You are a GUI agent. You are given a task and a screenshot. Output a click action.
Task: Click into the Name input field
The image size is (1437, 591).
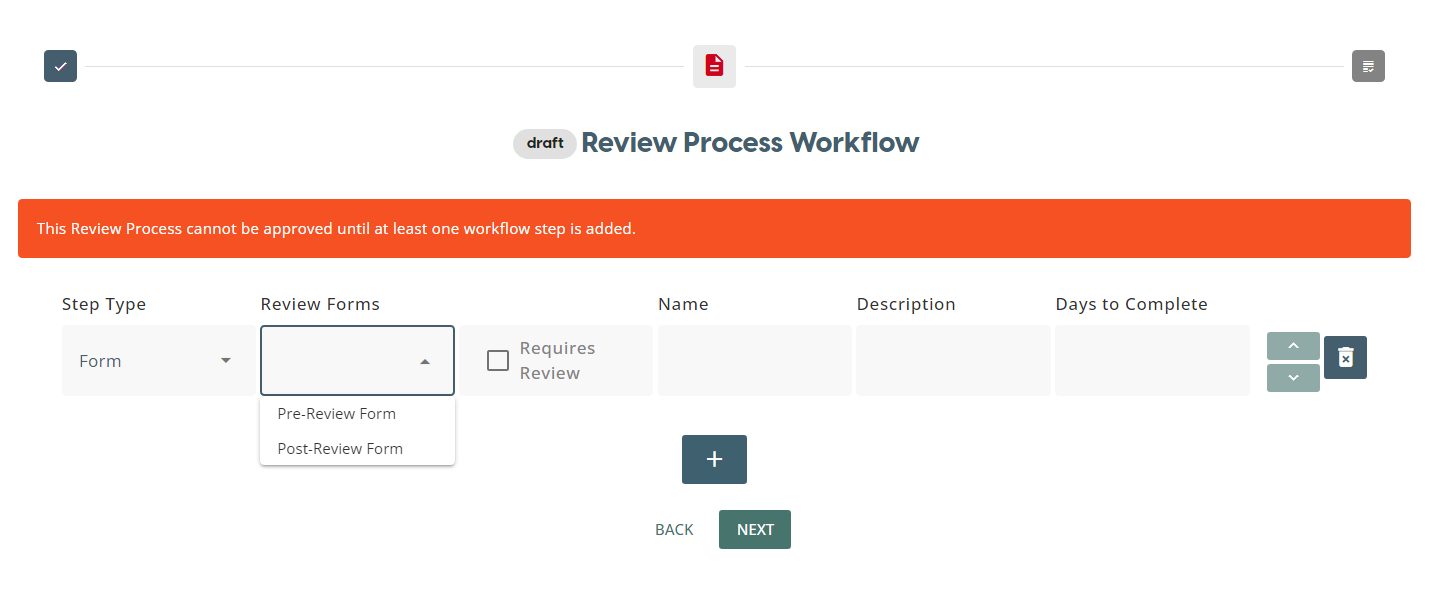[754, 361]
